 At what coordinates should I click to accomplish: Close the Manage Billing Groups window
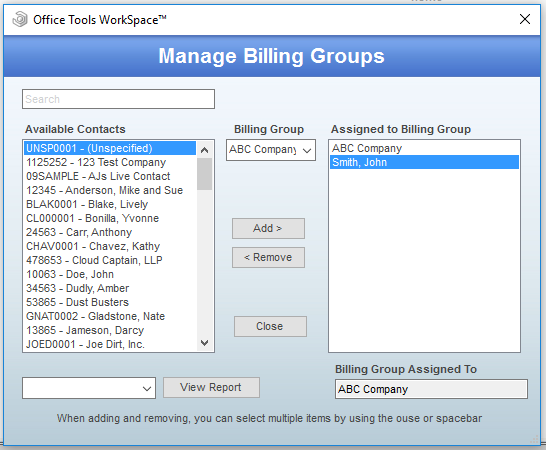[x=524, y=19]
